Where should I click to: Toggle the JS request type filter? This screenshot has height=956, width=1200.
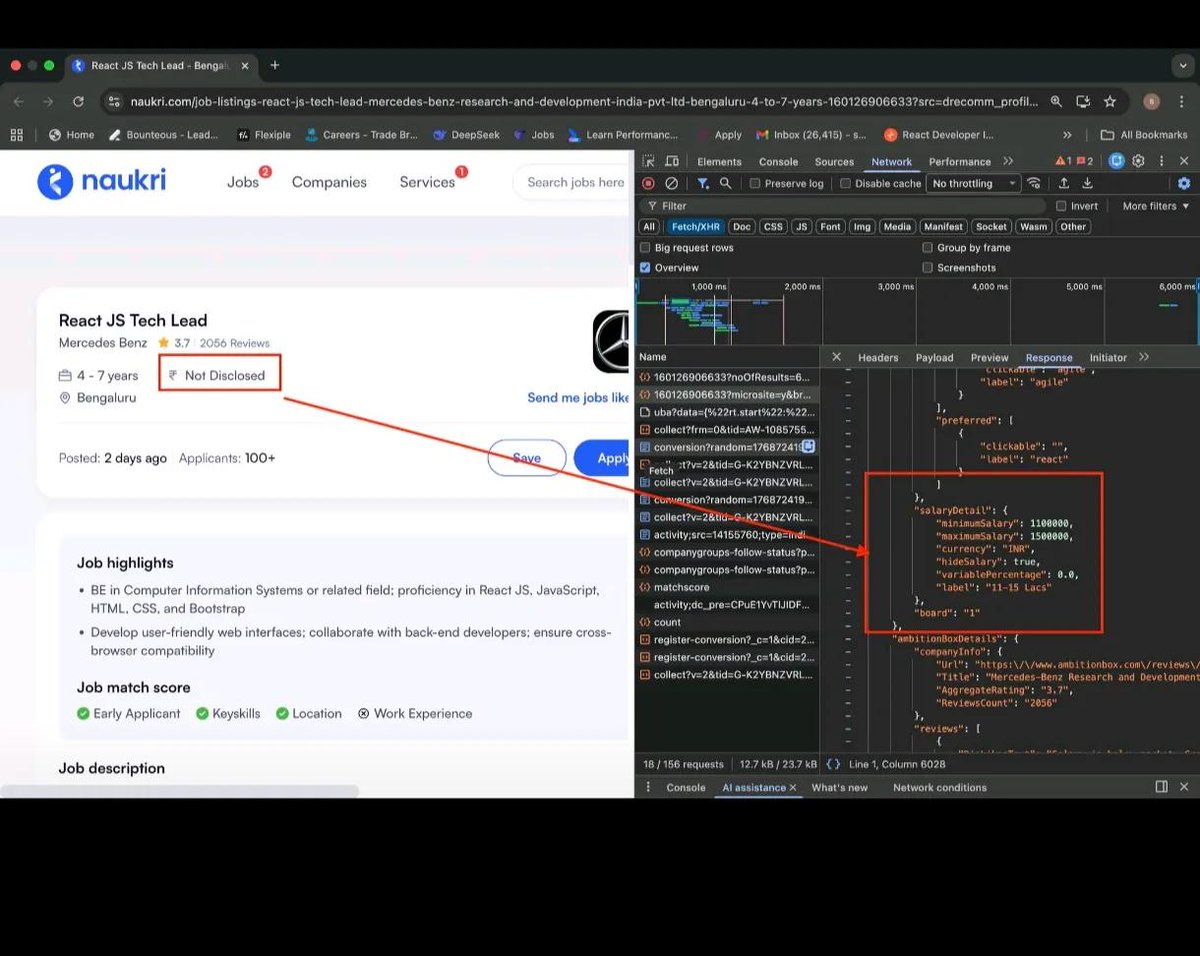[x=801, y=227]
